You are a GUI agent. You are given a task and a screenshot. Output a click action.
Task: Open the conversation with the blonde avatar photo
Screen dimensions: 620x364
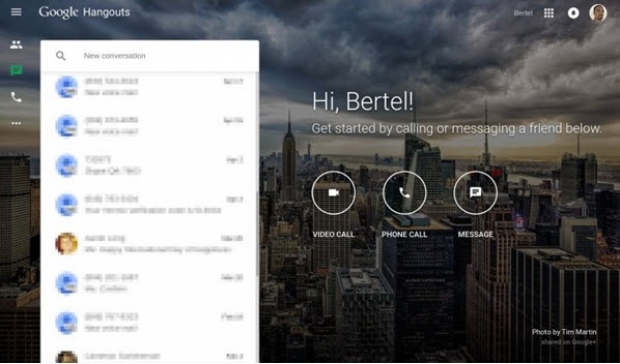150,244
